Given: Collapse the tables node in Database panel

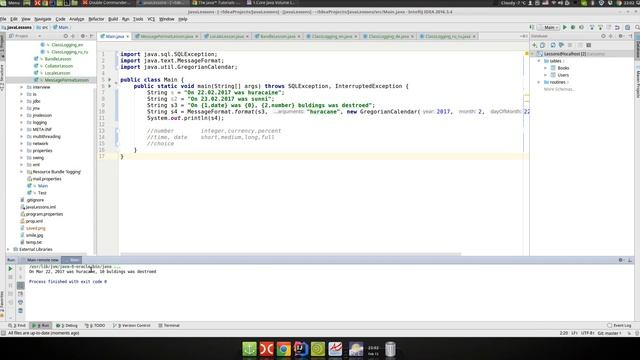Looking at the screenshot, I should 539,61.
